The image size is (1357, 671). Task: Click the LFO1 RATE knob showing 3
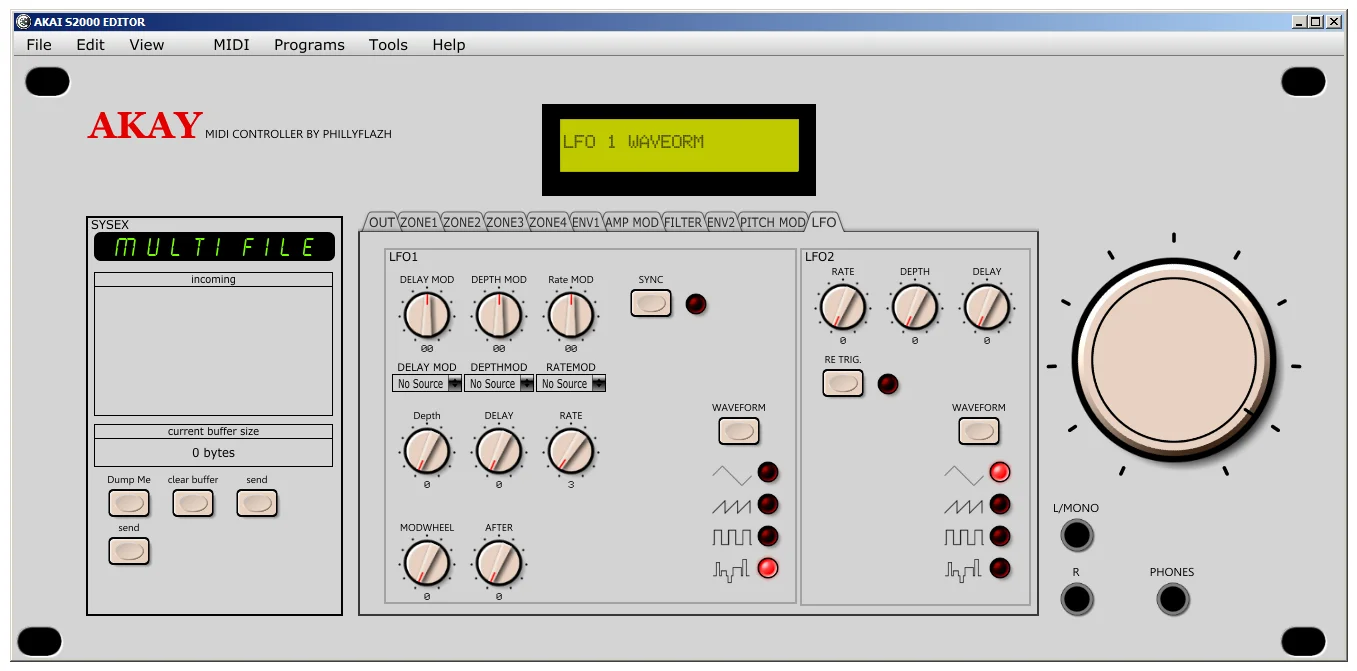point(571,451)
